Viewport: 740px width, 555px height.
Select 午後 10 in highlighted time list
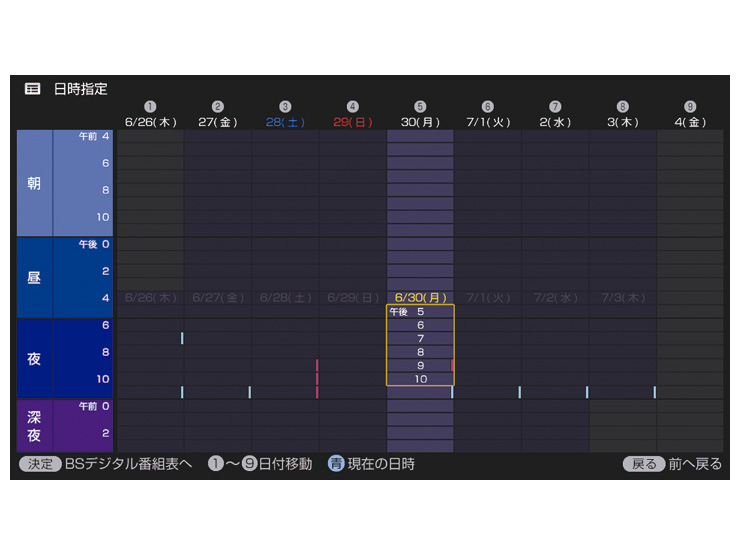coord(420,379)
